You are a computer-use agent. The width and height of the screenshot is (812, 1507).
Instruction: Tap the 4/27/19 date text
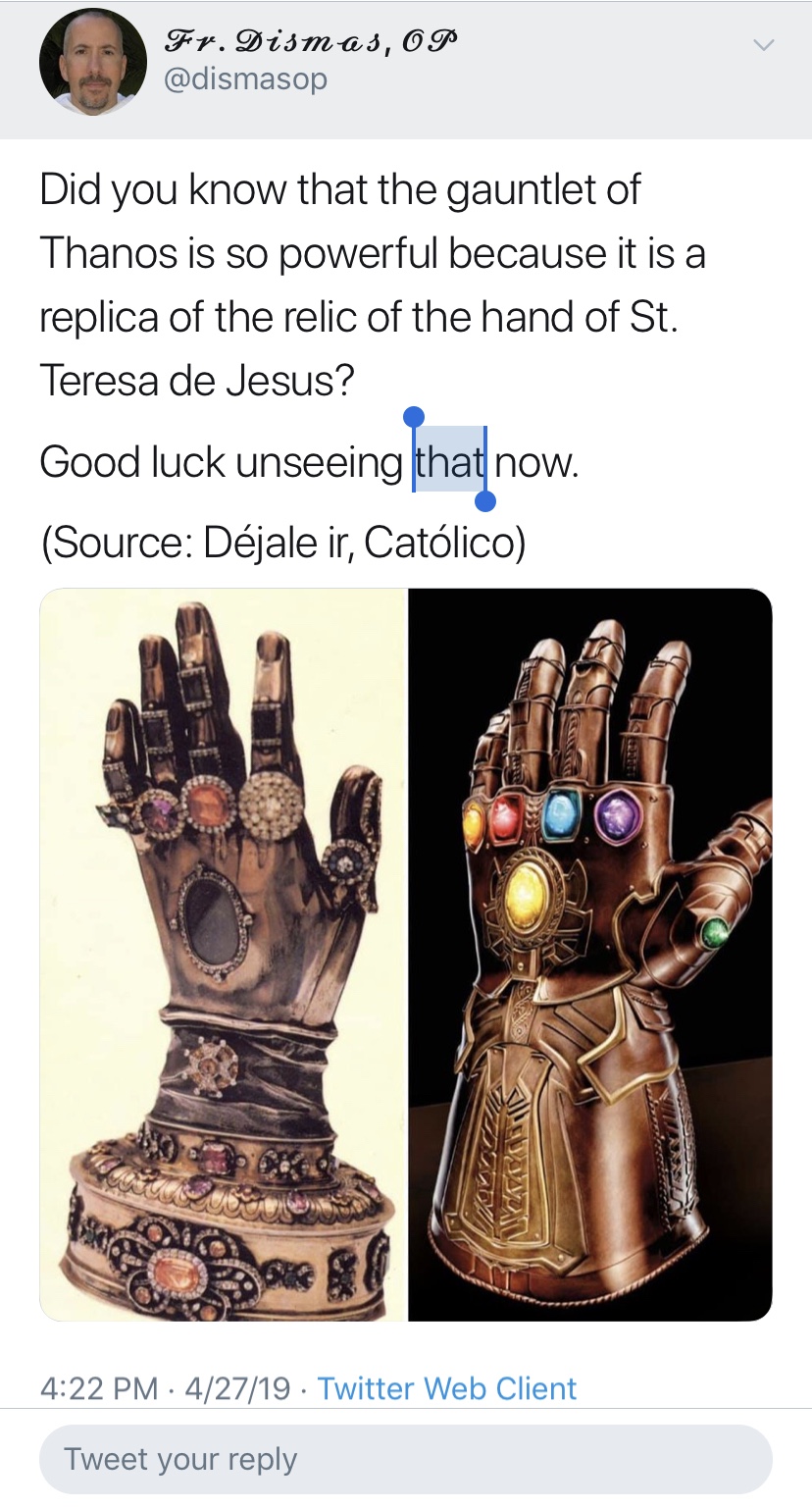coord(236,1388)
